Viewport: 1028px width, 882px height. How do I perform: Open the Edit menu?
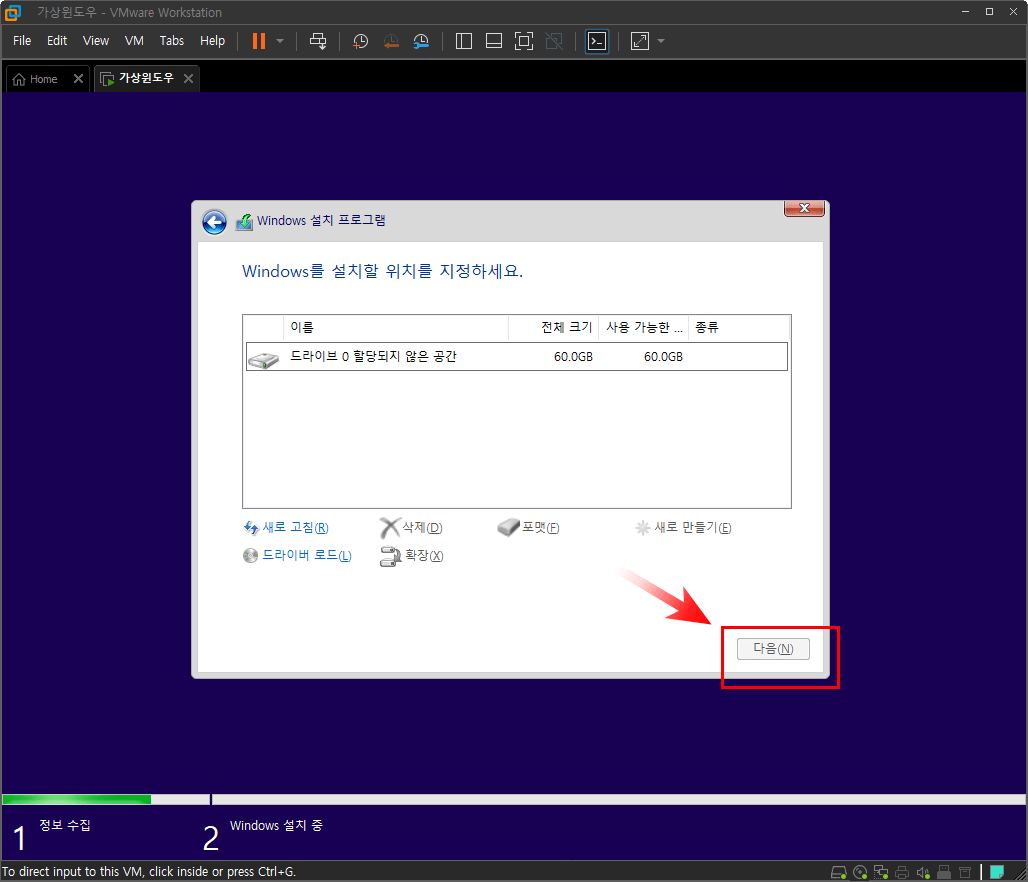click(x=57, y=41)
